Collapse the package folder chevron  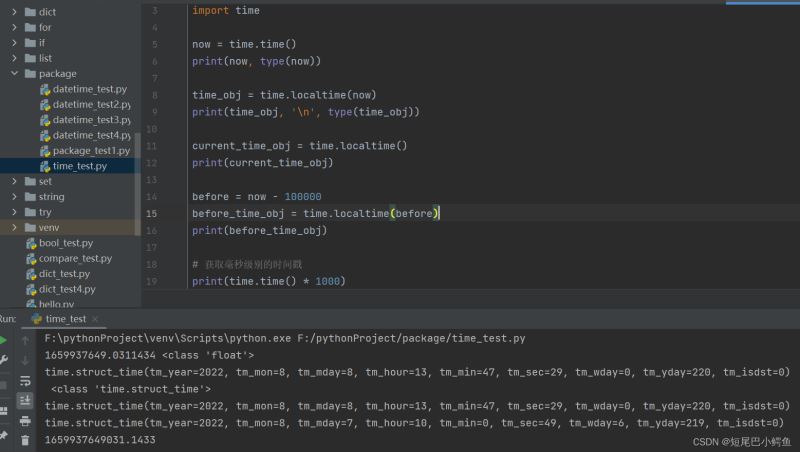14,73
